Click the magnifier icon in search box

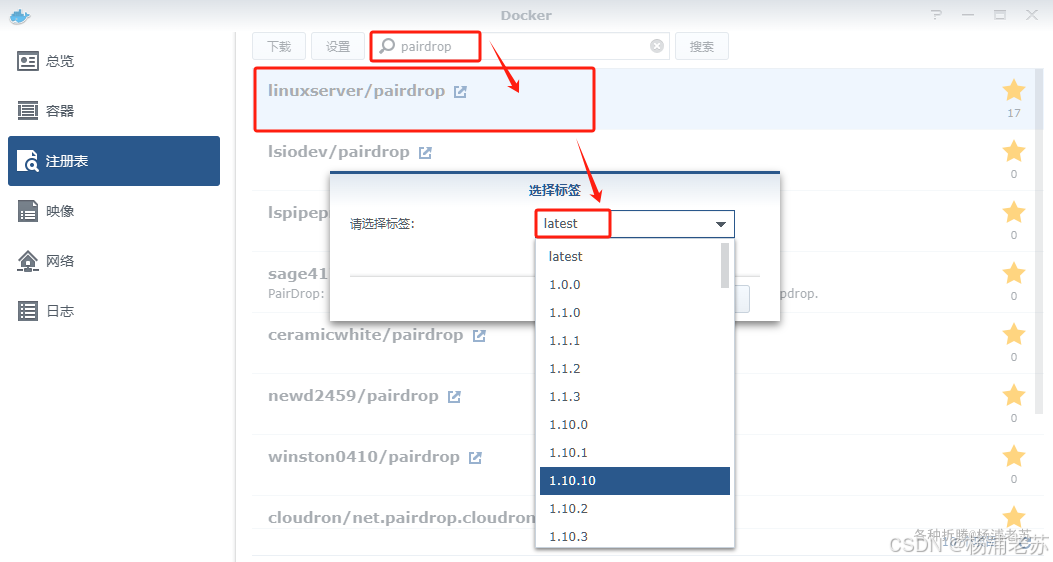click(387, 46)
